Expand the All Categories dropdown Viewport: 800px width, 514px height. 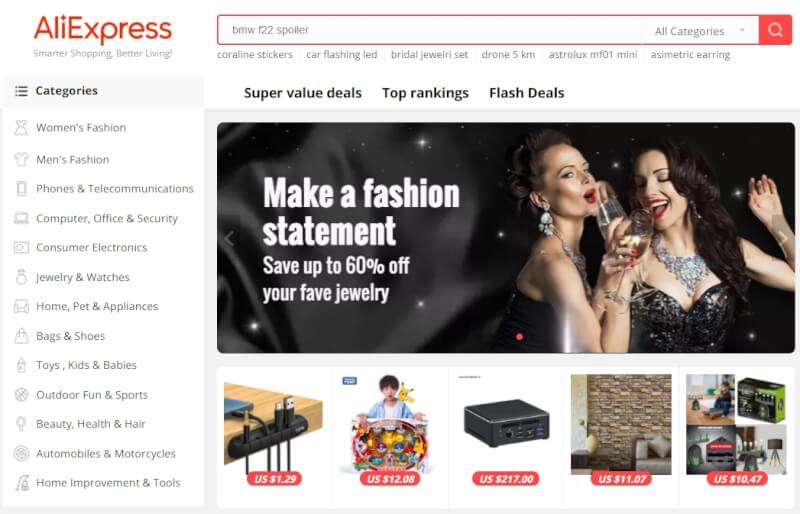[700, 31]
